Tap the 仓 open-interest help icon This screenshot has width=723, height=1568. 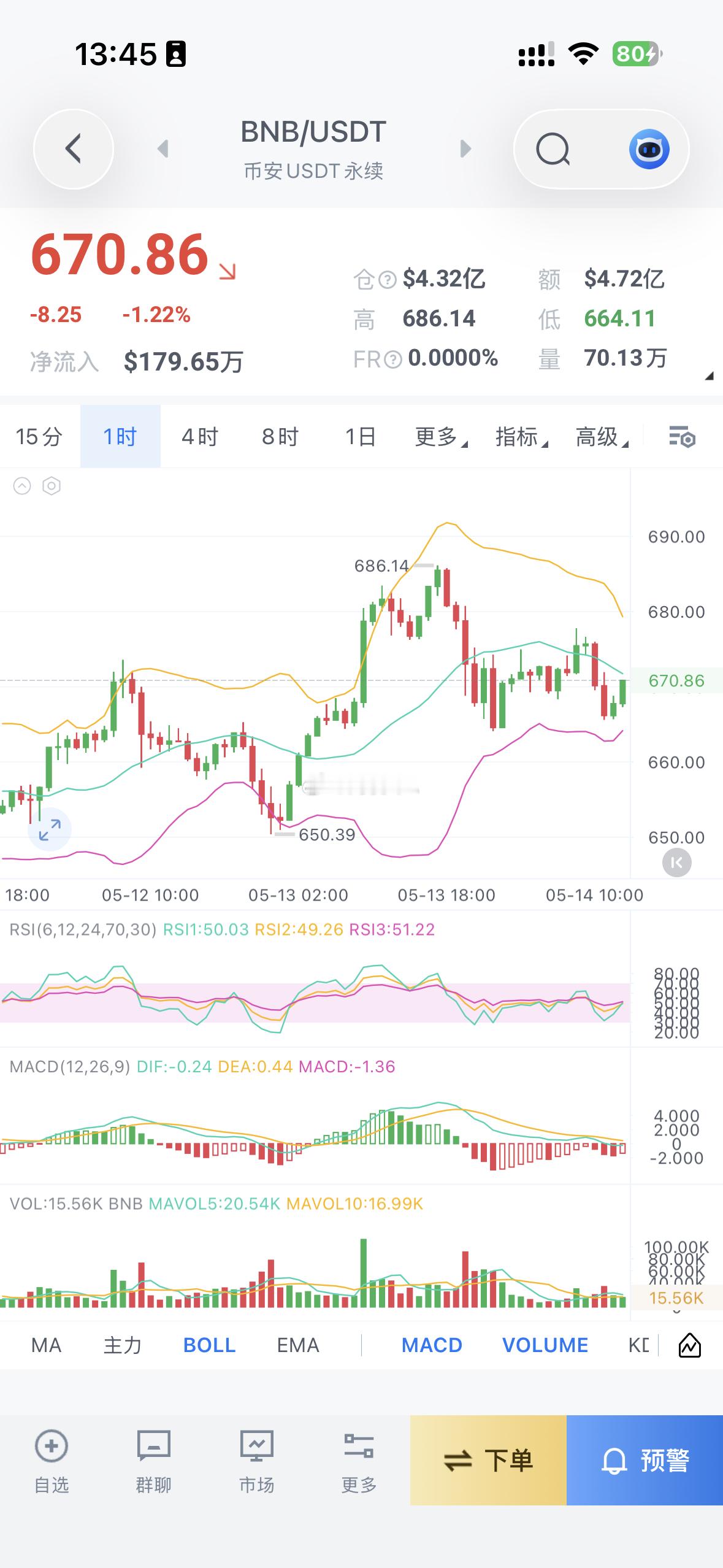pos(387,280)
